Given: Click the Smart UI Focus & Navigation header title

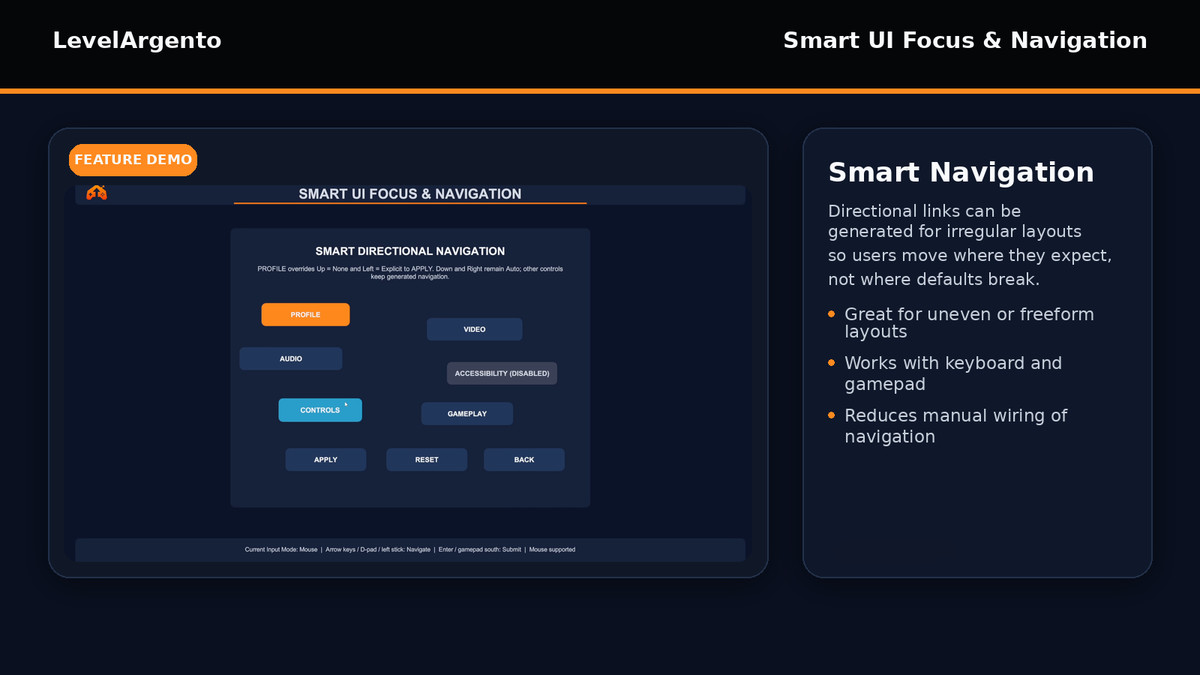Looking at the screenshot, I should (x=965, y=40).
